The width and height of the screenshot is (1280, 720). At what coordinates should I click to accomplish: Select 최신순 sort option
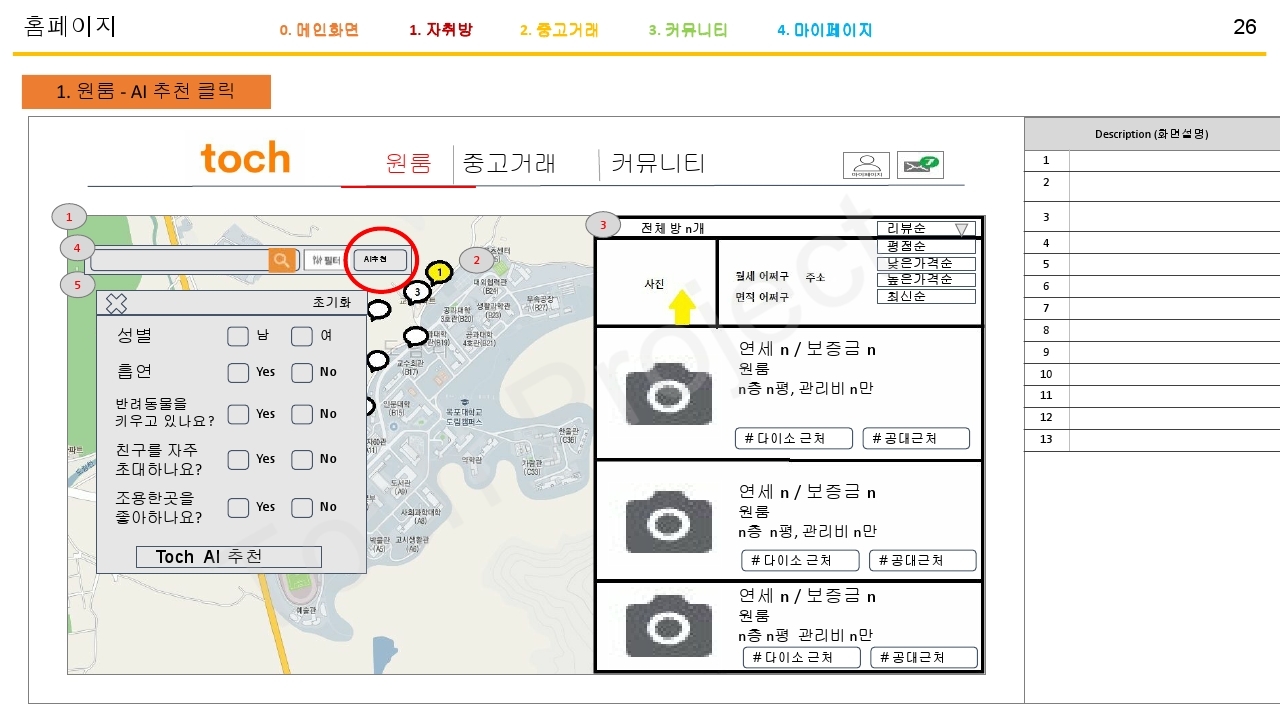tap(926, 296)
